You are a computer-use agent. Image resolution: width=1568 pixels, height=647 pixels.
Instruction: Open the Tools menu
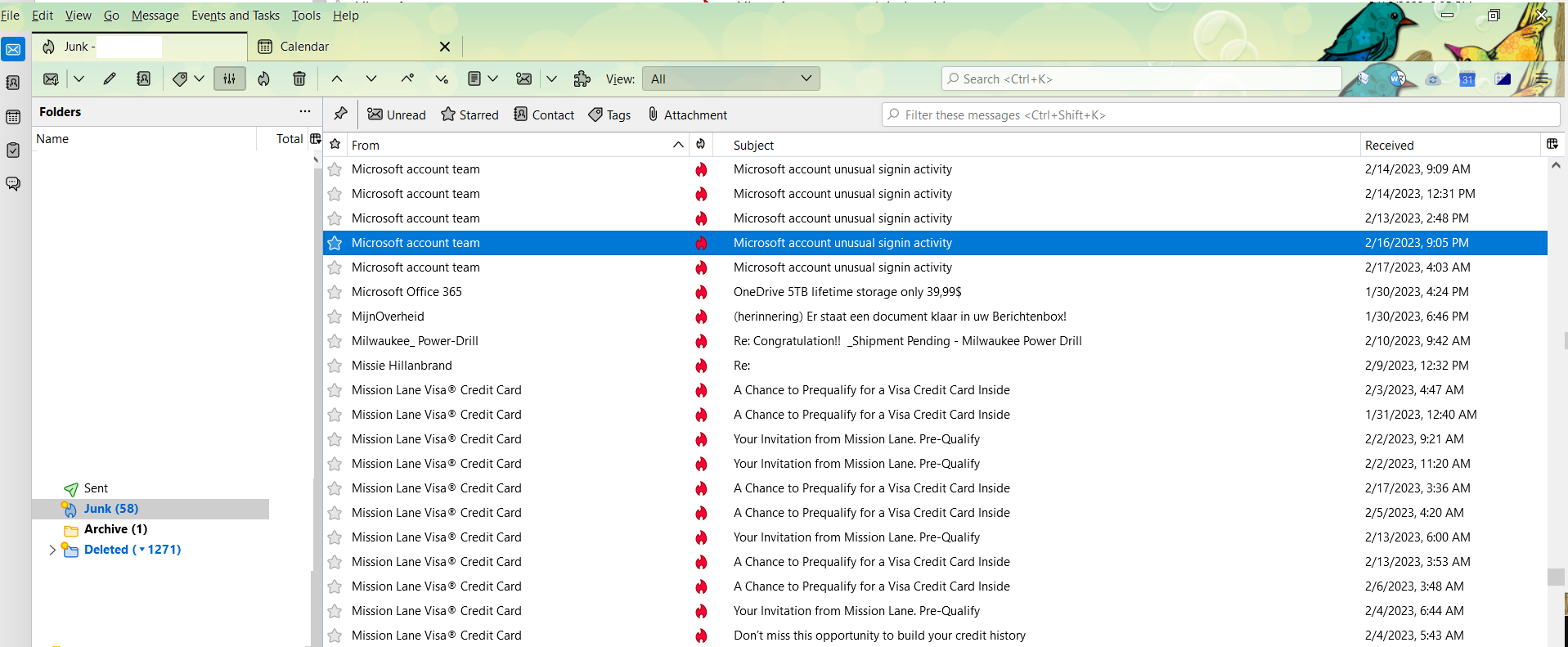[306, 15]
